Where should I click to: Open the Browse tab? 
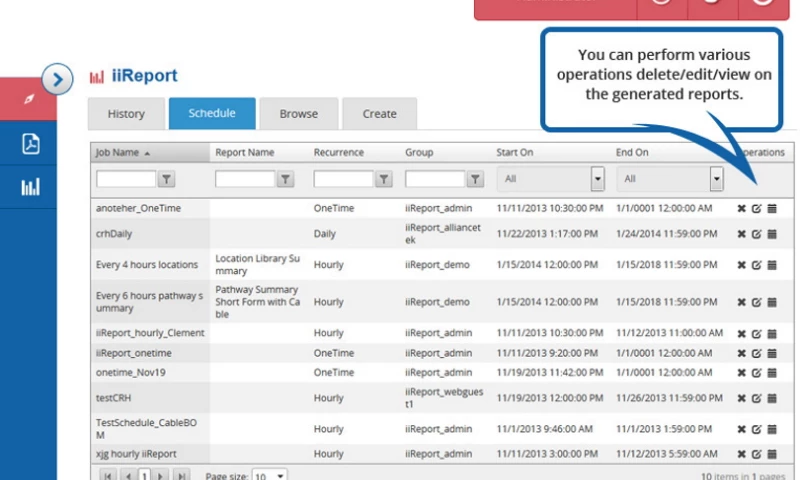click(x=298, y=114)
